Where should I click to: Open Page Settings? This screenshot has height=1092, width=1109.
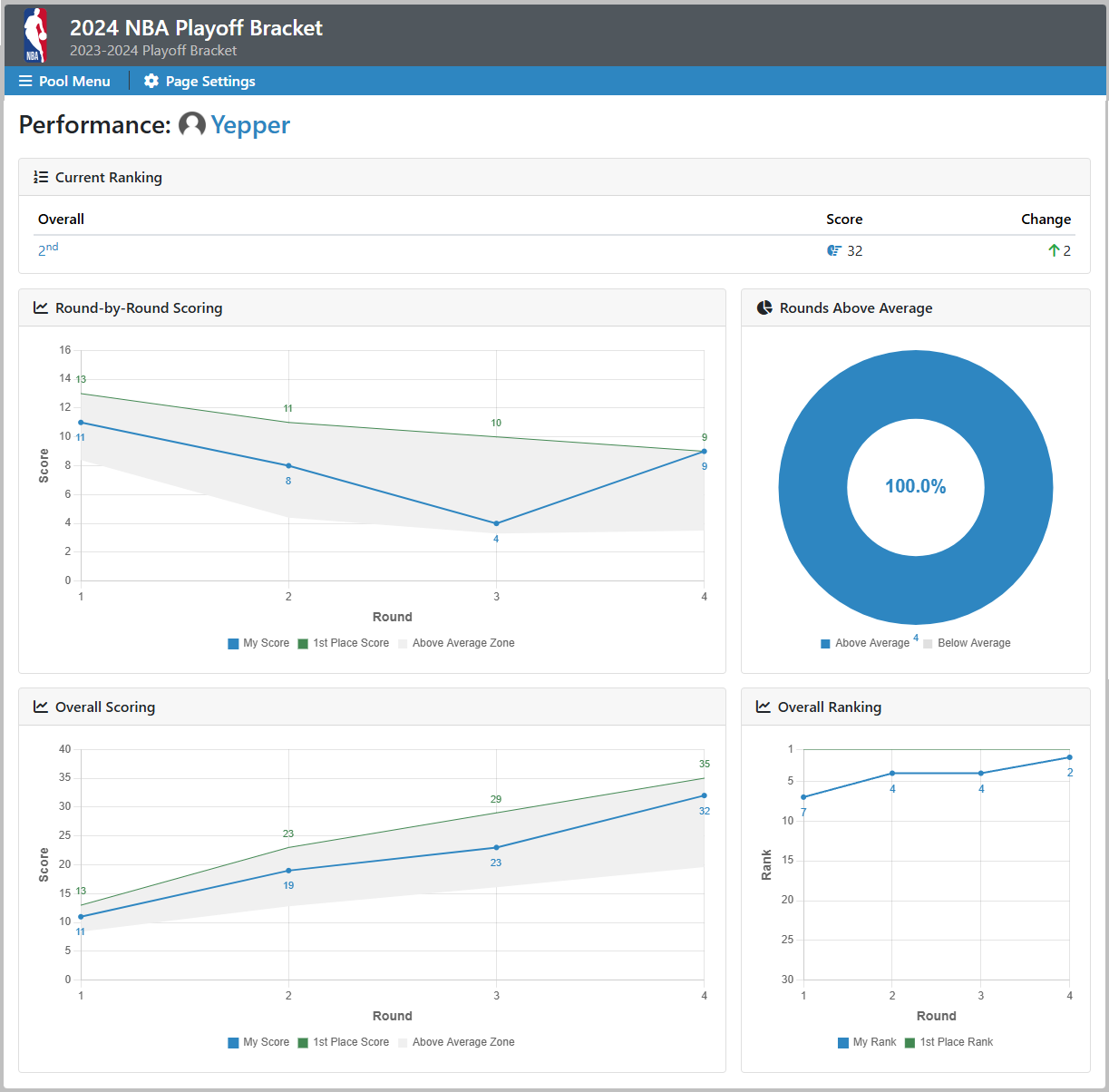click(x=199, y=81)
